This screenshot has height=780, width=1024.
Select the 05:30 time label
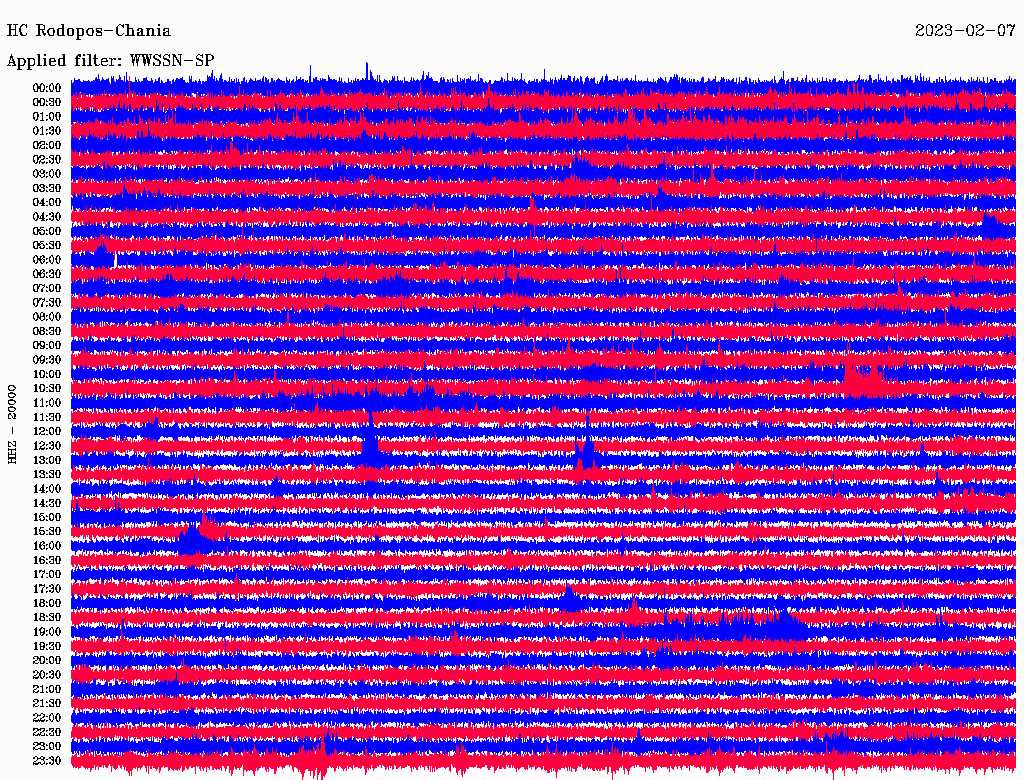pos(47,246)
